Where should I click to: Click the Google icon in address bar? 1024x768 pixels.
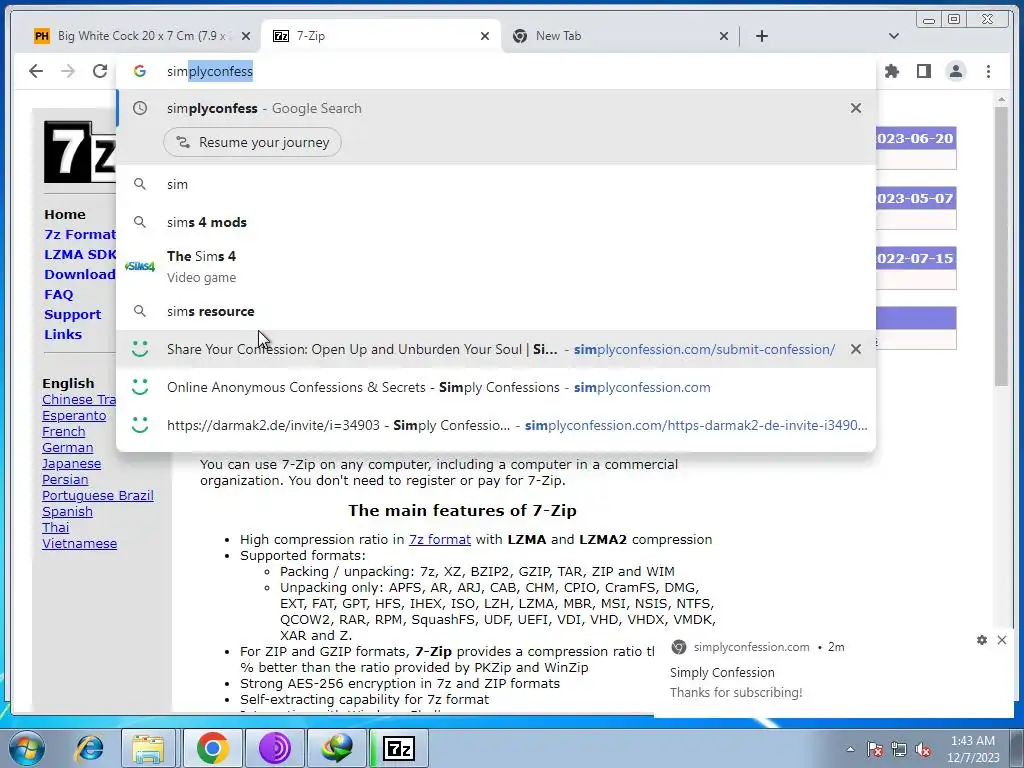[140, 71]
